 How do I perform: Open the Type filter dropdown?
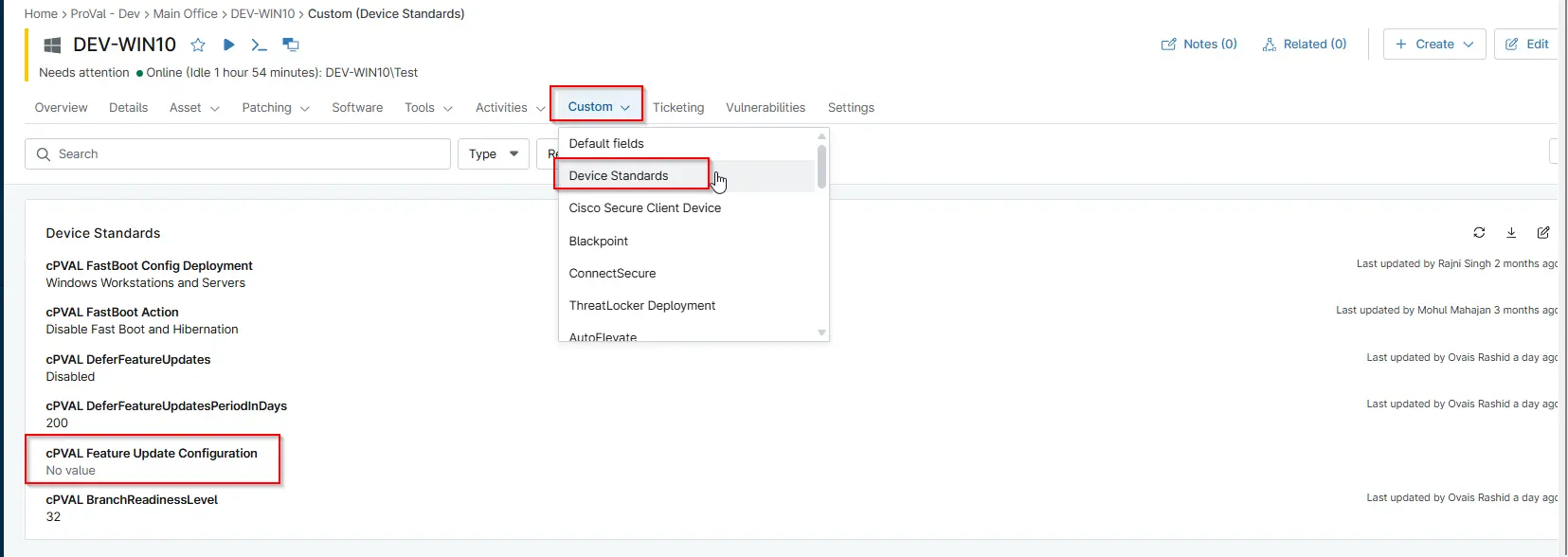tap(494, 154)
